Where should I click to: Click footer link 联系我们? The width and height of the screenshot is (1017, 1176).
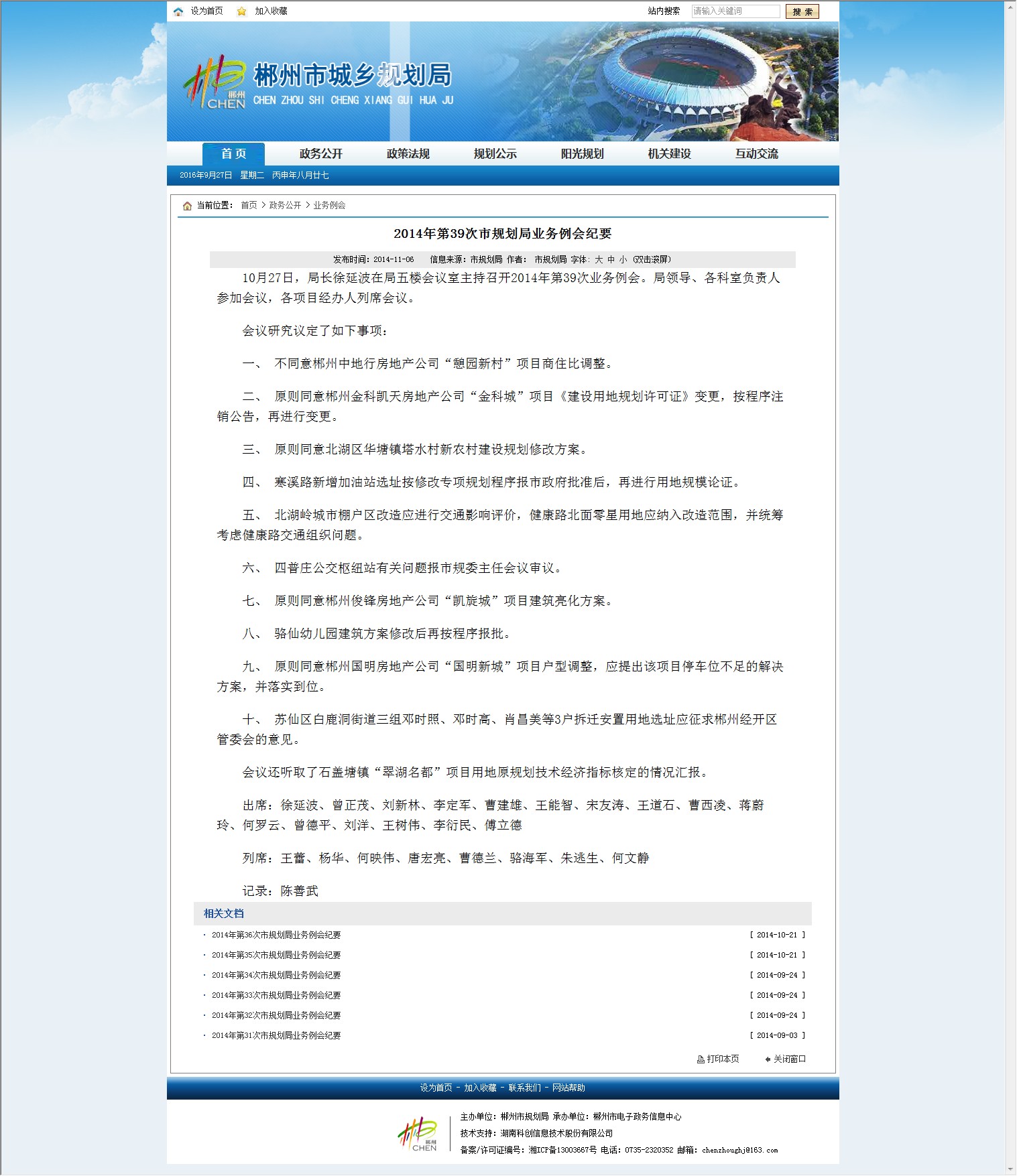[524, 1088]
